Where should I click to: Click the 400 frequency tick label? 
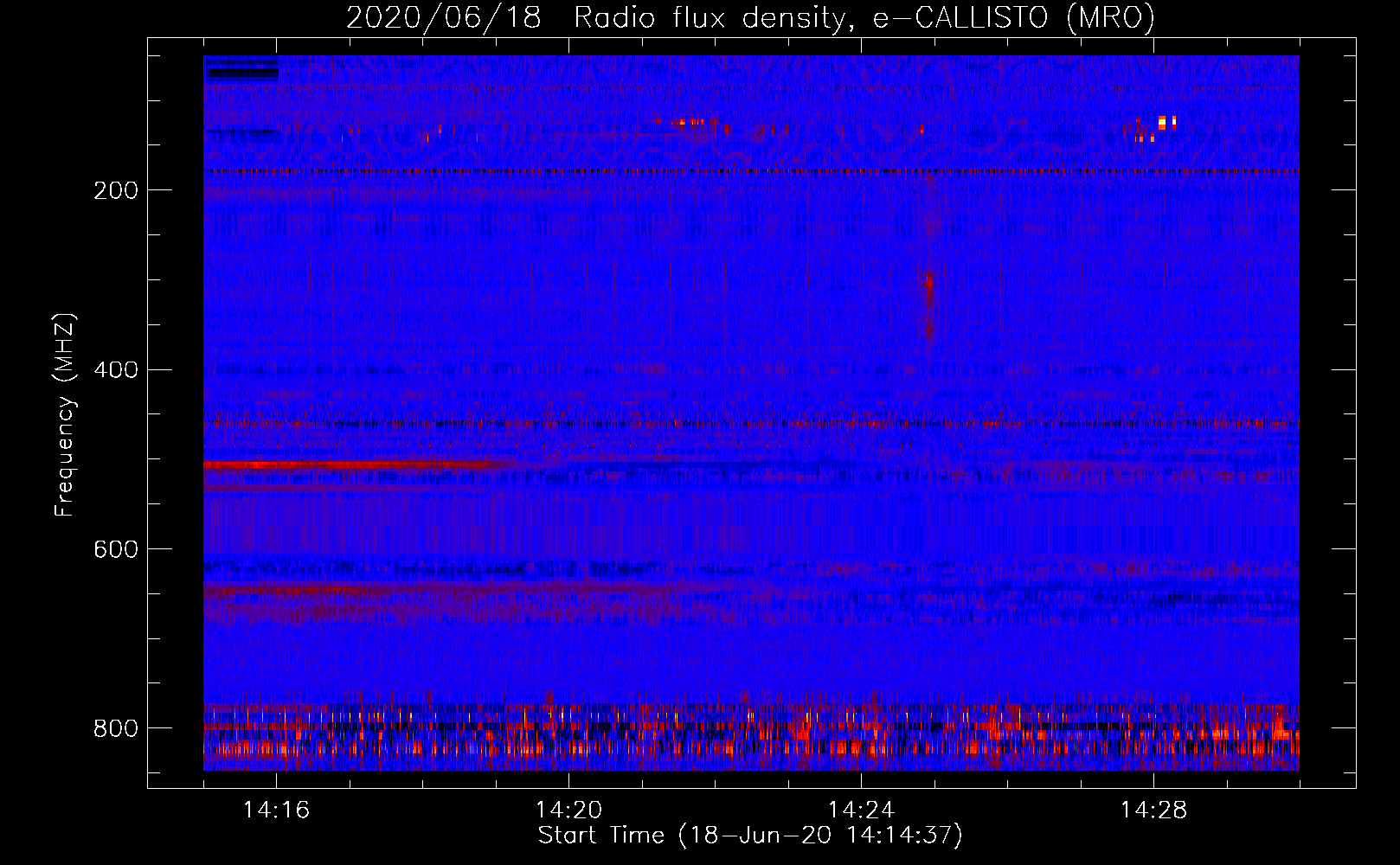coord(115,370)
